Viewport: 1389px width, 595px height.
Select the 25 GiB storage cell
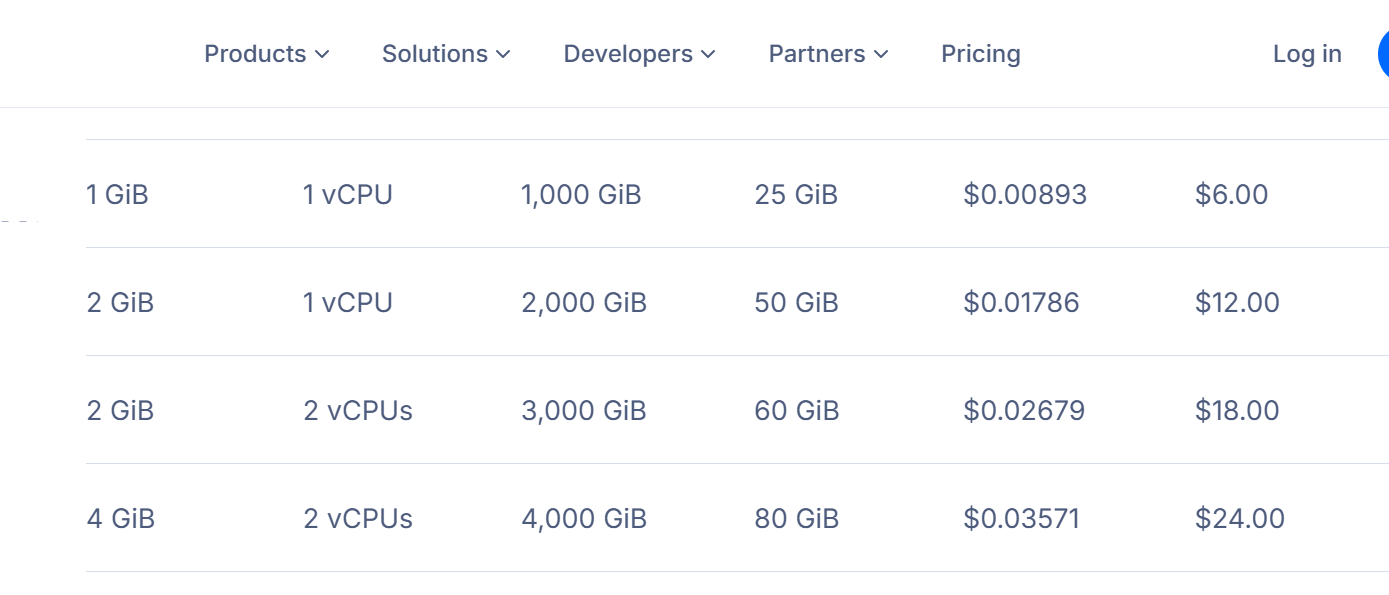796,194
